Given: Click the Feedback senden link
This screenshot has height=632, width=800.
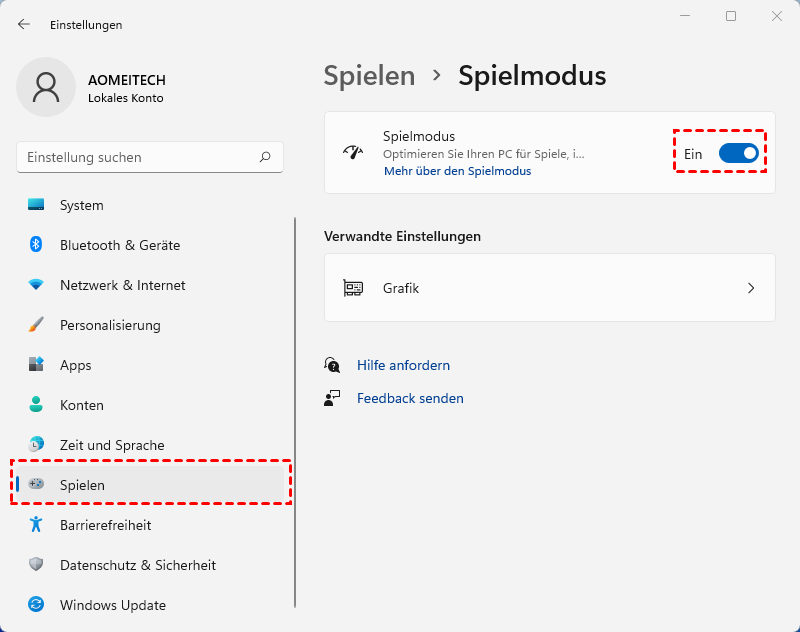Looking at the screenshot, I should point(410,398).
